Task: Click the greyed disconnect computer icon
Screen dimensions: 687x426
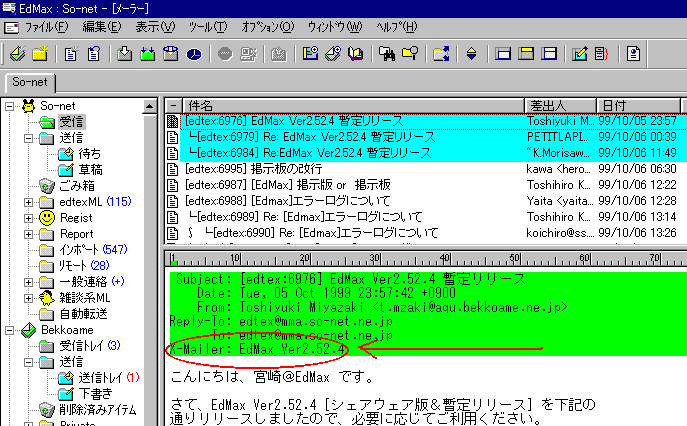Action: [x=248, y=54]
